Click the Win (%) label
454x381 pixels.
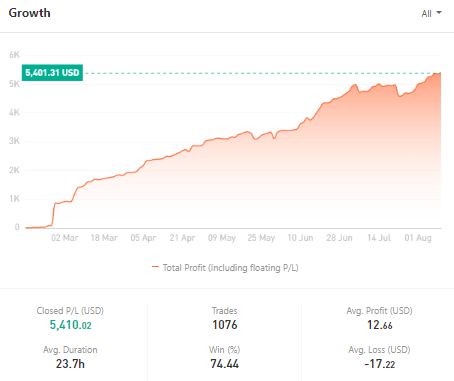coord(225,350)
